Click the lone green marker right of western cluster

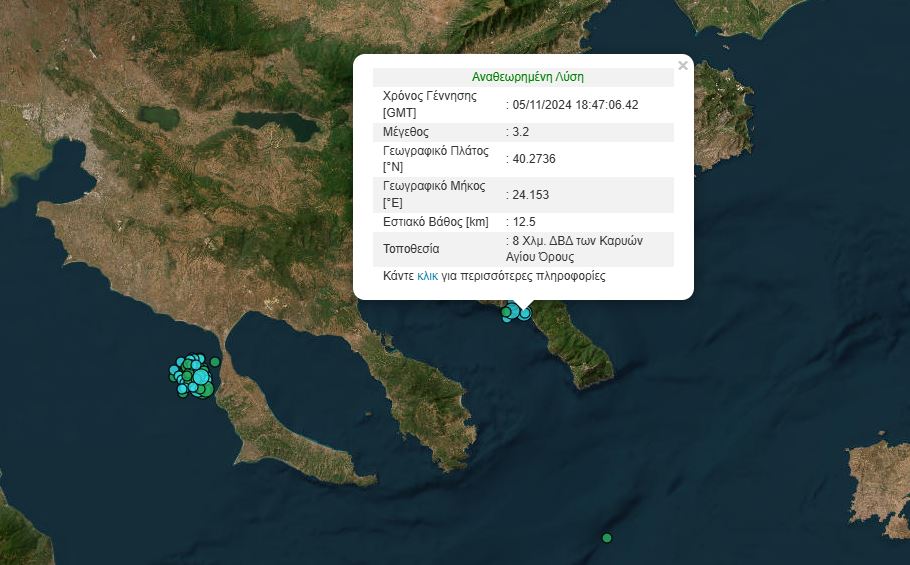coord(215,362)
